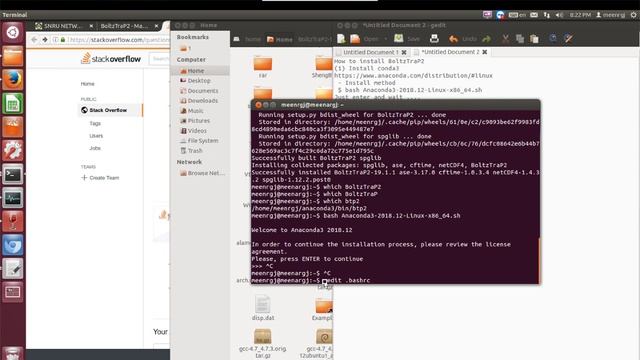The image size is (640, 360).
Task: Click the gedit Paste icon
Action: pyautogui.click(x=534, y=39)
